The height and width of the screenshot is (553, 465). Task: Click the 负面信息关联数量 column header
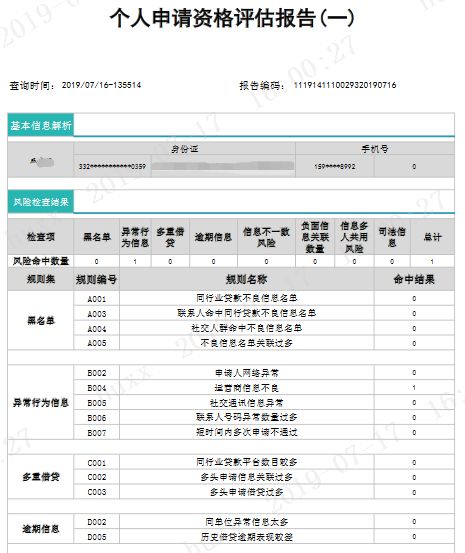pyautogui.click(x=315, y=237)
